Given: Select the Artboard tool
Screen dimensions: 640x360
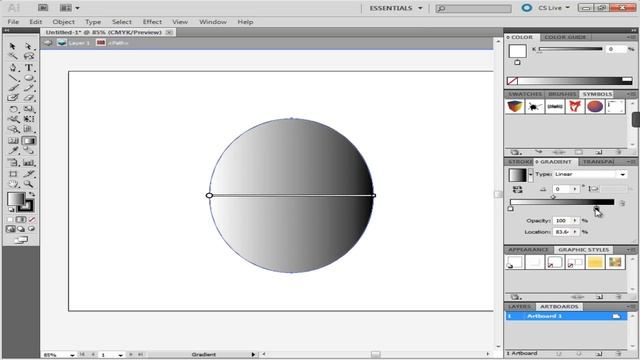Looking at the screenshot, I should click(x=13, y=174).
